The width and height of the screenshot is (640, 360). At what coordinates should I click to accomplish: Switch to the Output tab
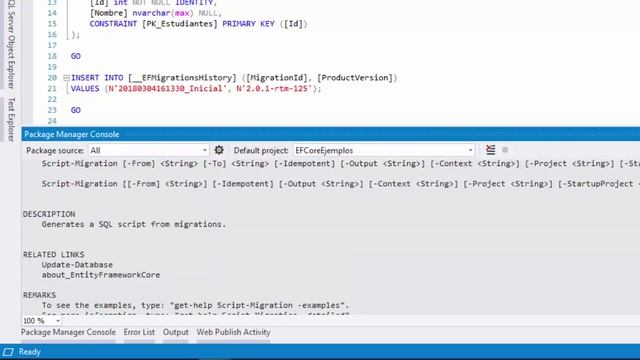(x=176, y=332)
